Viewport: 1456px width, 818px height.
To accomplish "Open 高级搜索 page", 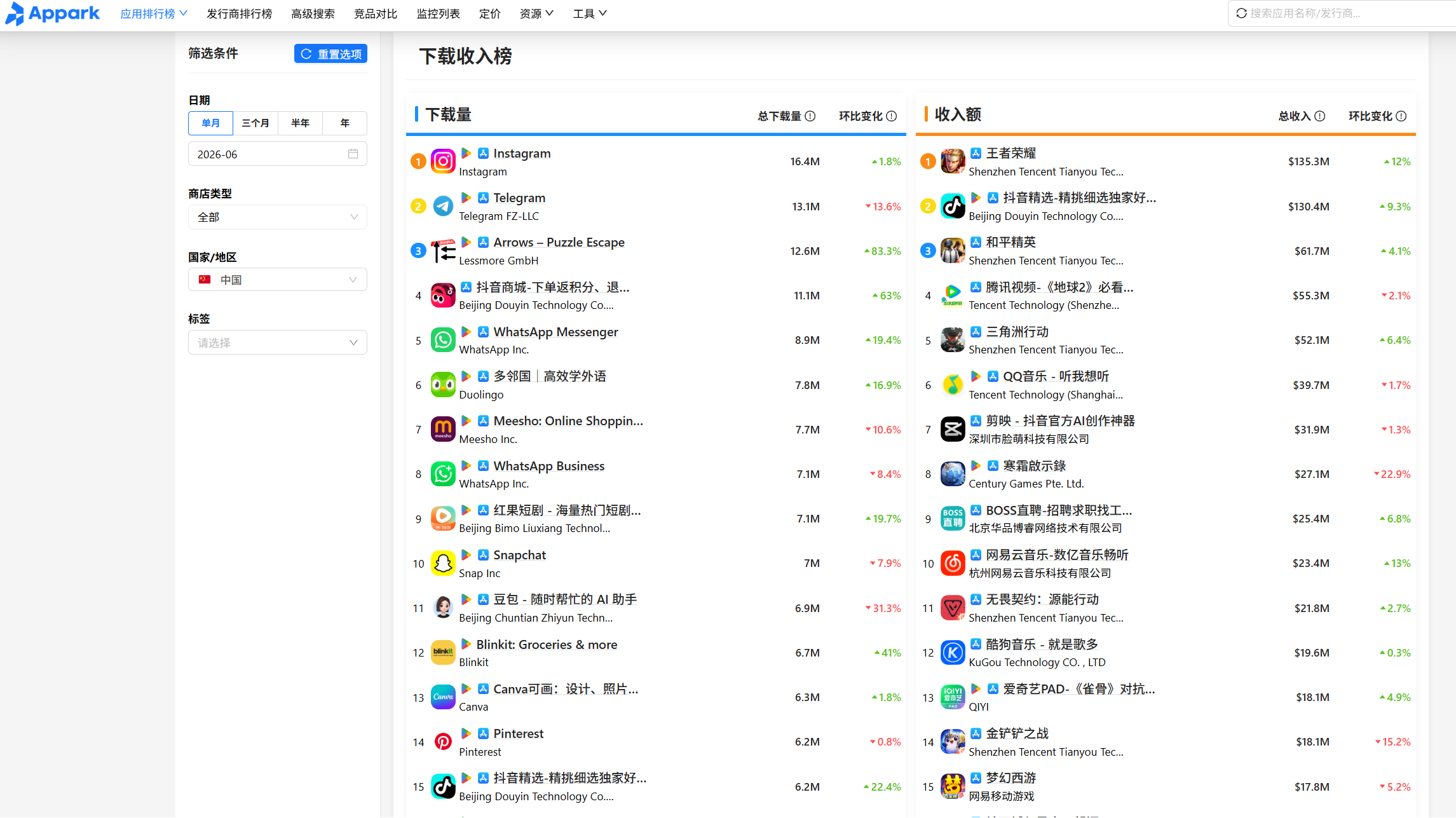I will 313,13.
